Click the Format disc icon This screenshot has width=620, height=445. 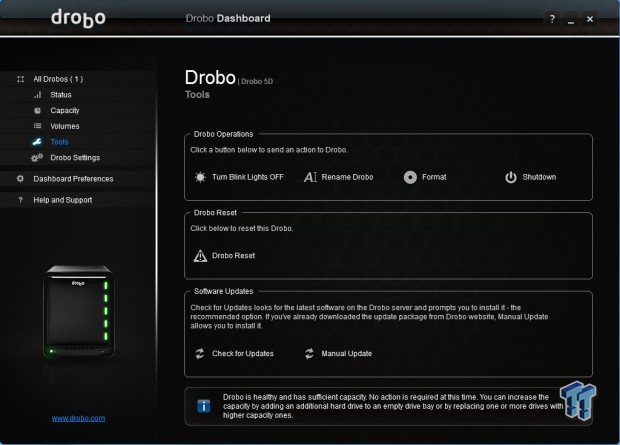pos(410,177)
